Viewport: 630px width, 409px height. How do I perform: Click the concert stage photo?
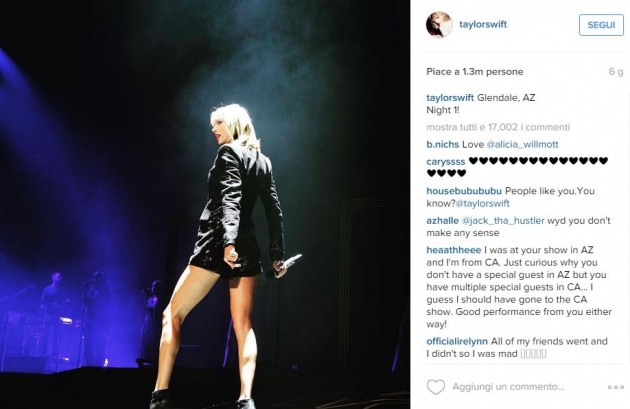click(x=205, y=204)
